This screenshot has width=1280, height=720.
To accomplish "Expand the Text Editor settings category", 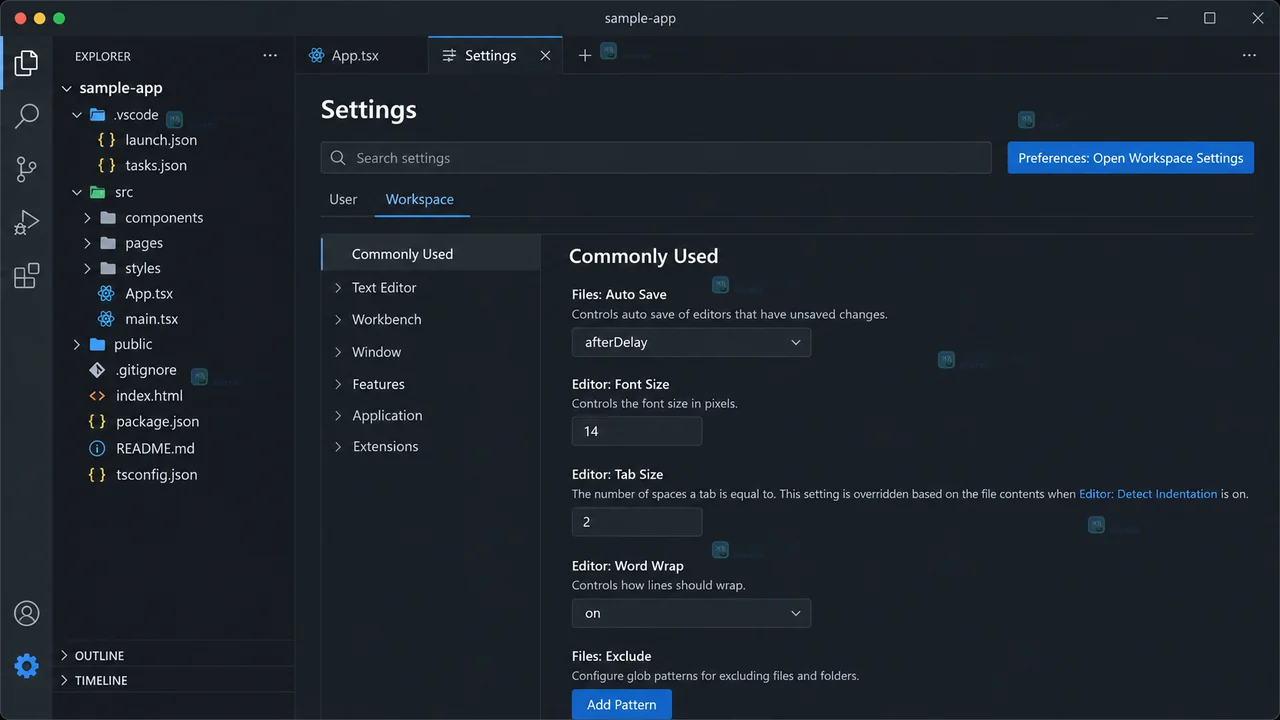I will [x=337, y=288].
